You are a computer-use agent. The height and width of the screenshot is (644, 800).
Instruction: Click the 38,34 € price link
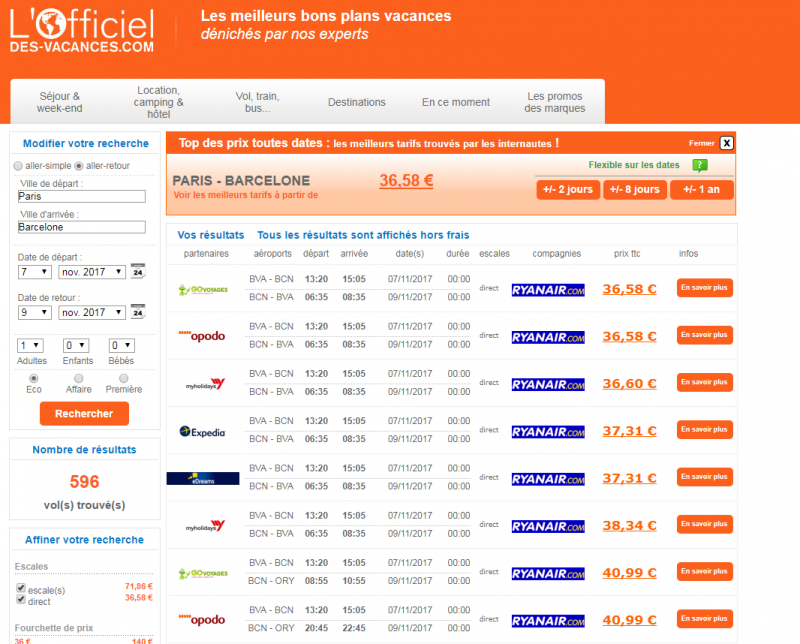629,526
